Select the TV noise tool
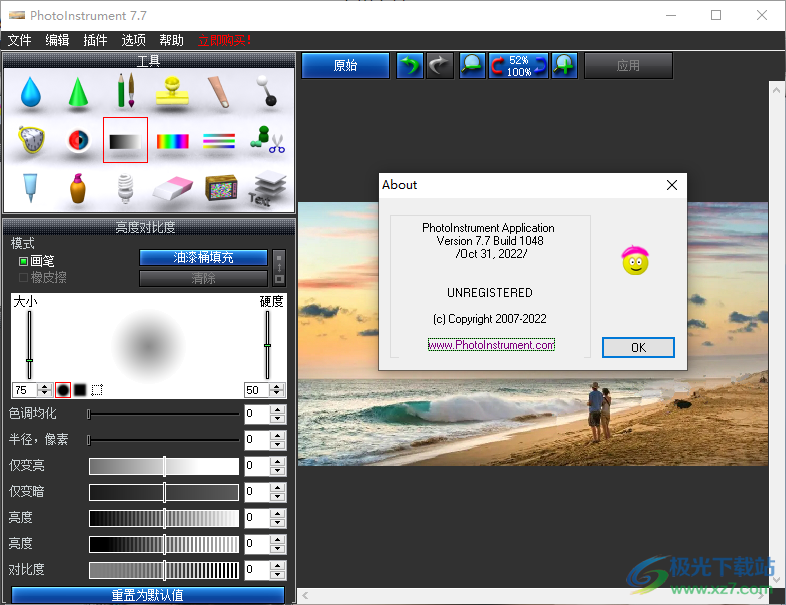 [221, 188]
